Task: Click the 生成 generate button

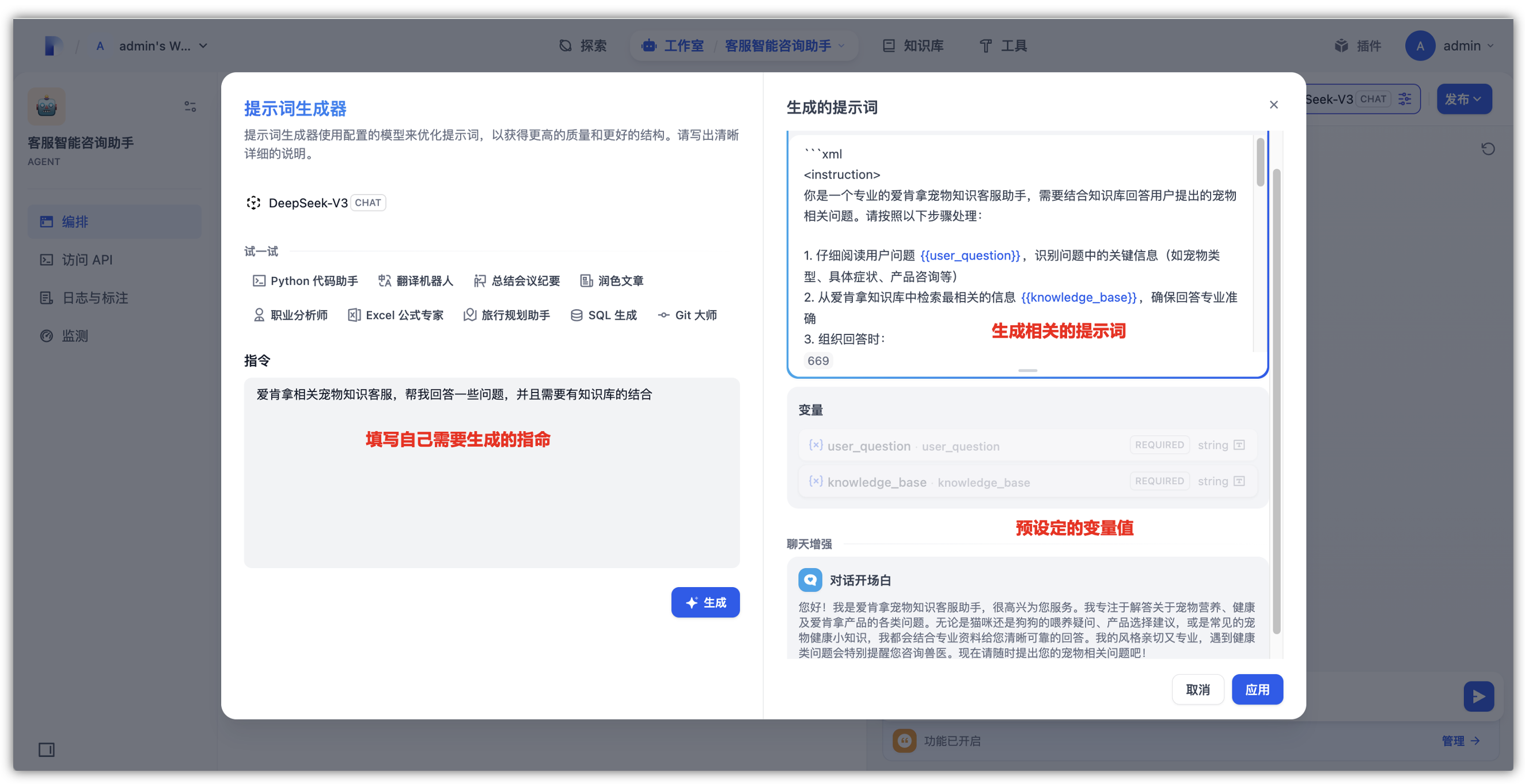Action: [705, 602]
